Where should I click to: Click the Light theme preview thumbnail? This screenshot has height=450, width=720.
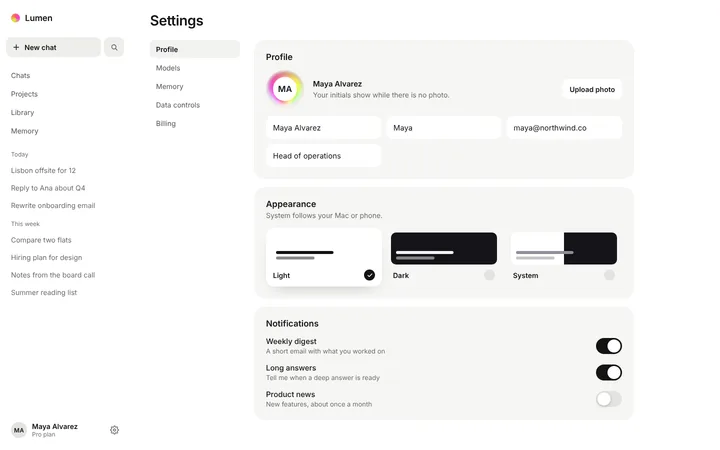[x=324, y=248]
